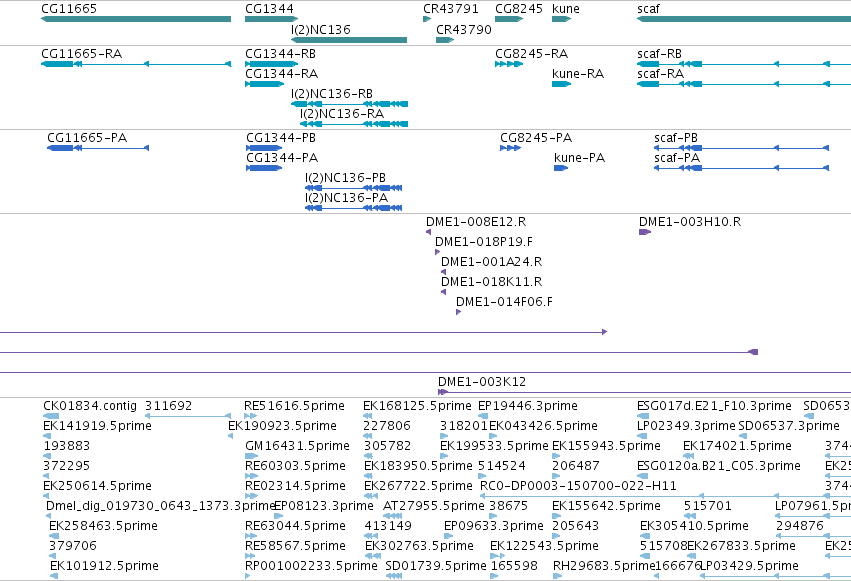Select the DME1-014F06.F feature label
Screen dimensions: 851x581
pyautogui.click(x=504, y=302)
